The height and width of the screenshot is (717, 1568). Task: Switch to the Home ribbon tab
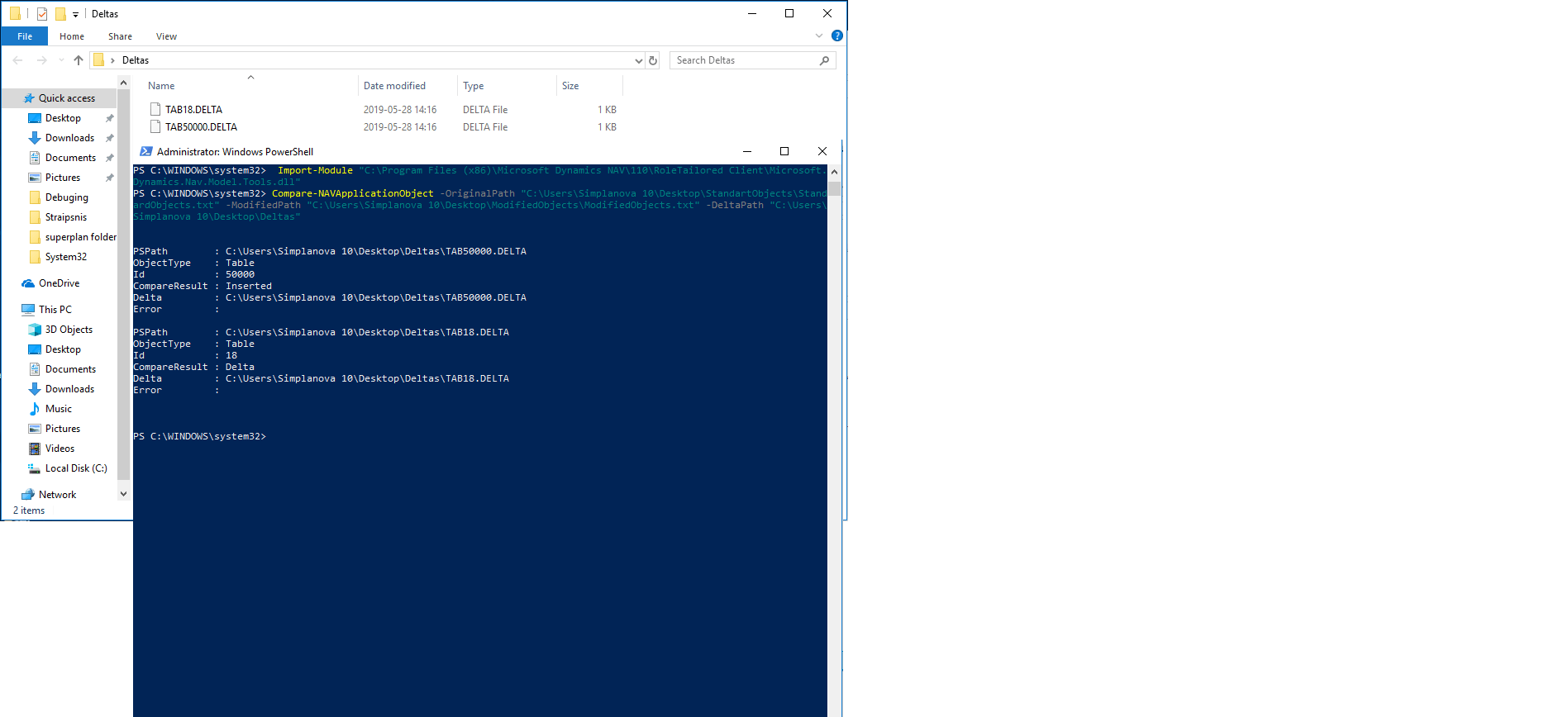click(x=72, y=36)
